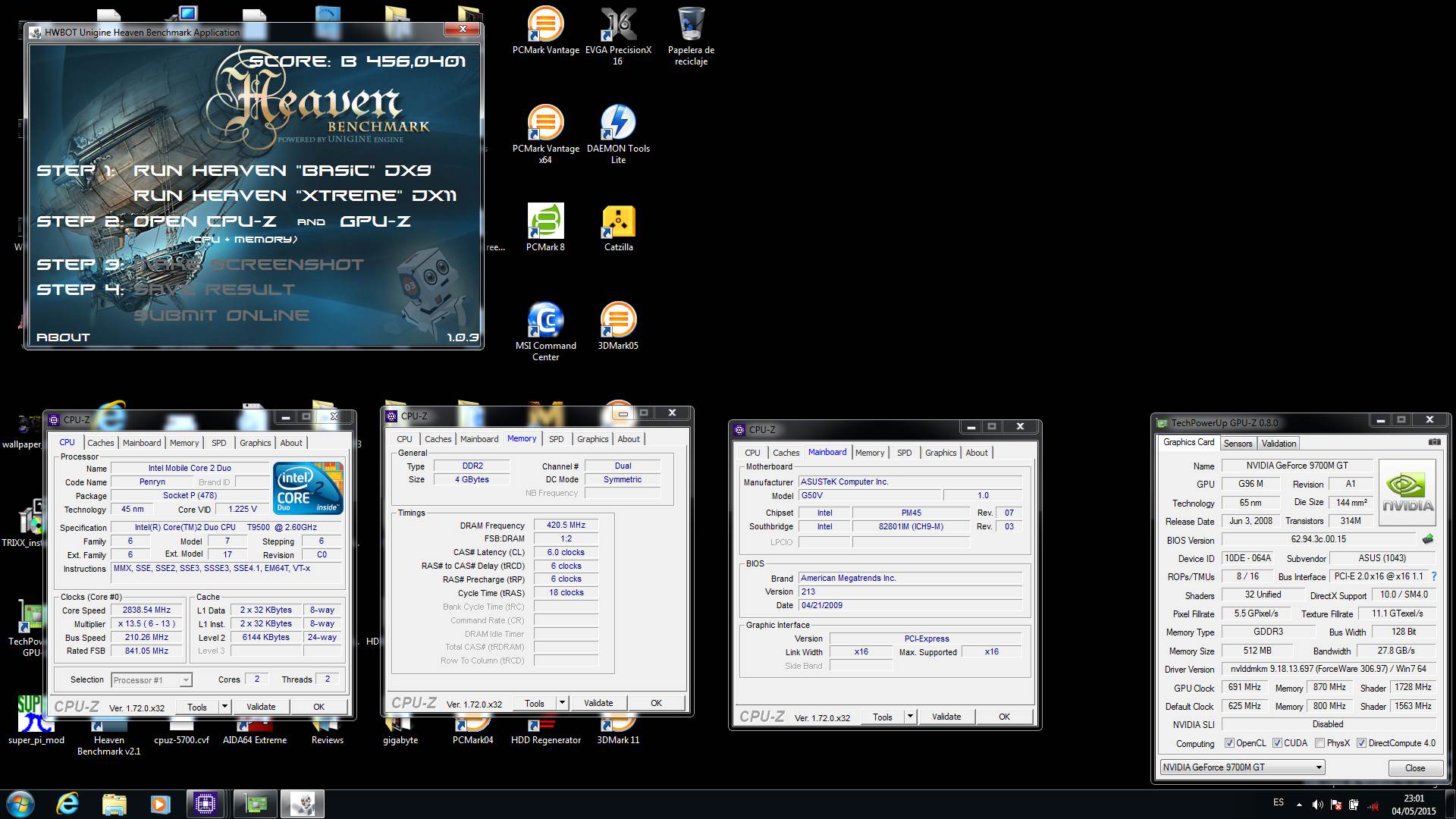Image resolution: width=1456 pixels, height=819 pixels.
Task: Toggle PhysX checkbox in GPU-Z
Action: (x=1320, y=743)
